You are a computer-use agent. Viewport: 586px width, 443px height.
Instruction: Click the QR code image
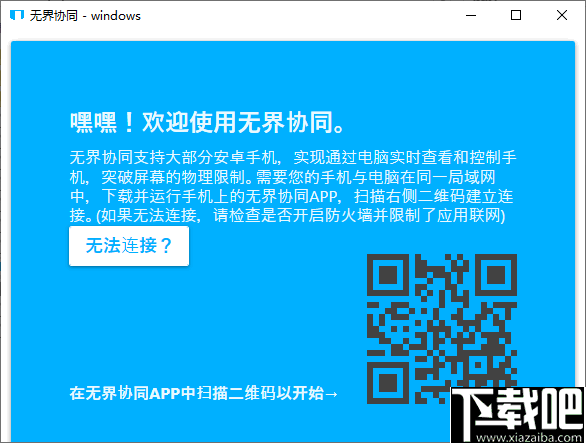pyautogui.click(x=442, y=329)
